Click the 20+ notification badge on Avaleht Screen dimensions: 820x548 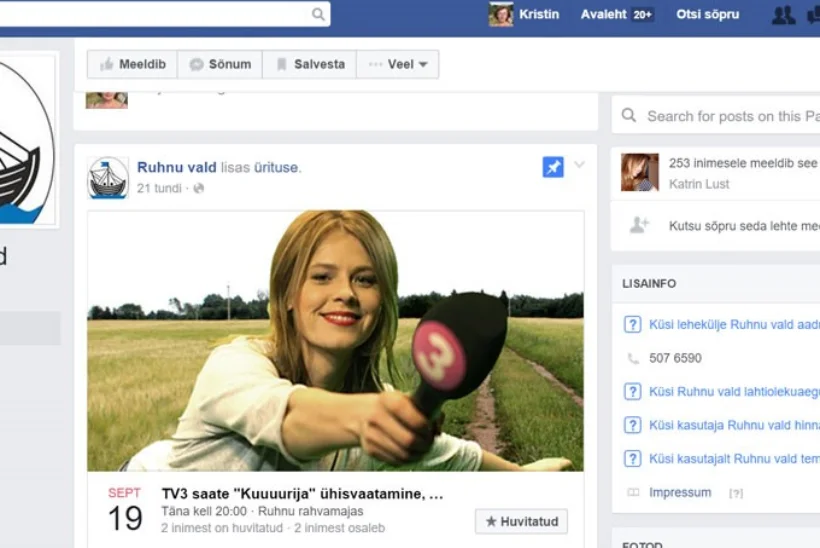643,15
